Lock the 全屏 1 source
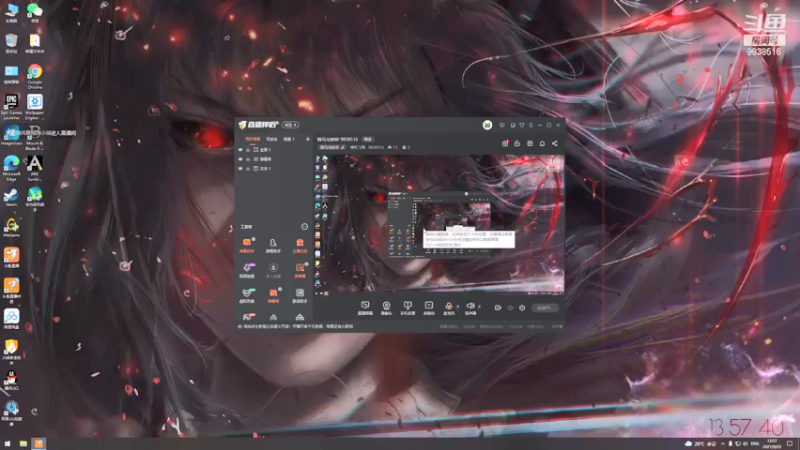Image resolution: width=800 pixels, height=450 pixels. [x=248, y=150]
